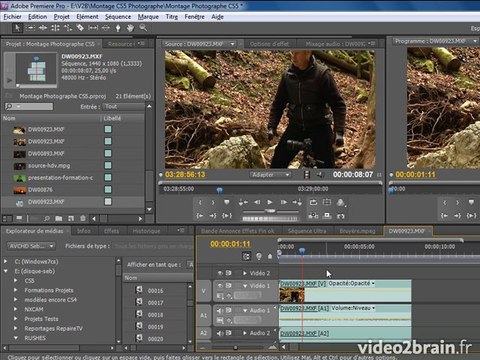Switch to the Effets tab

coord(111,231)
